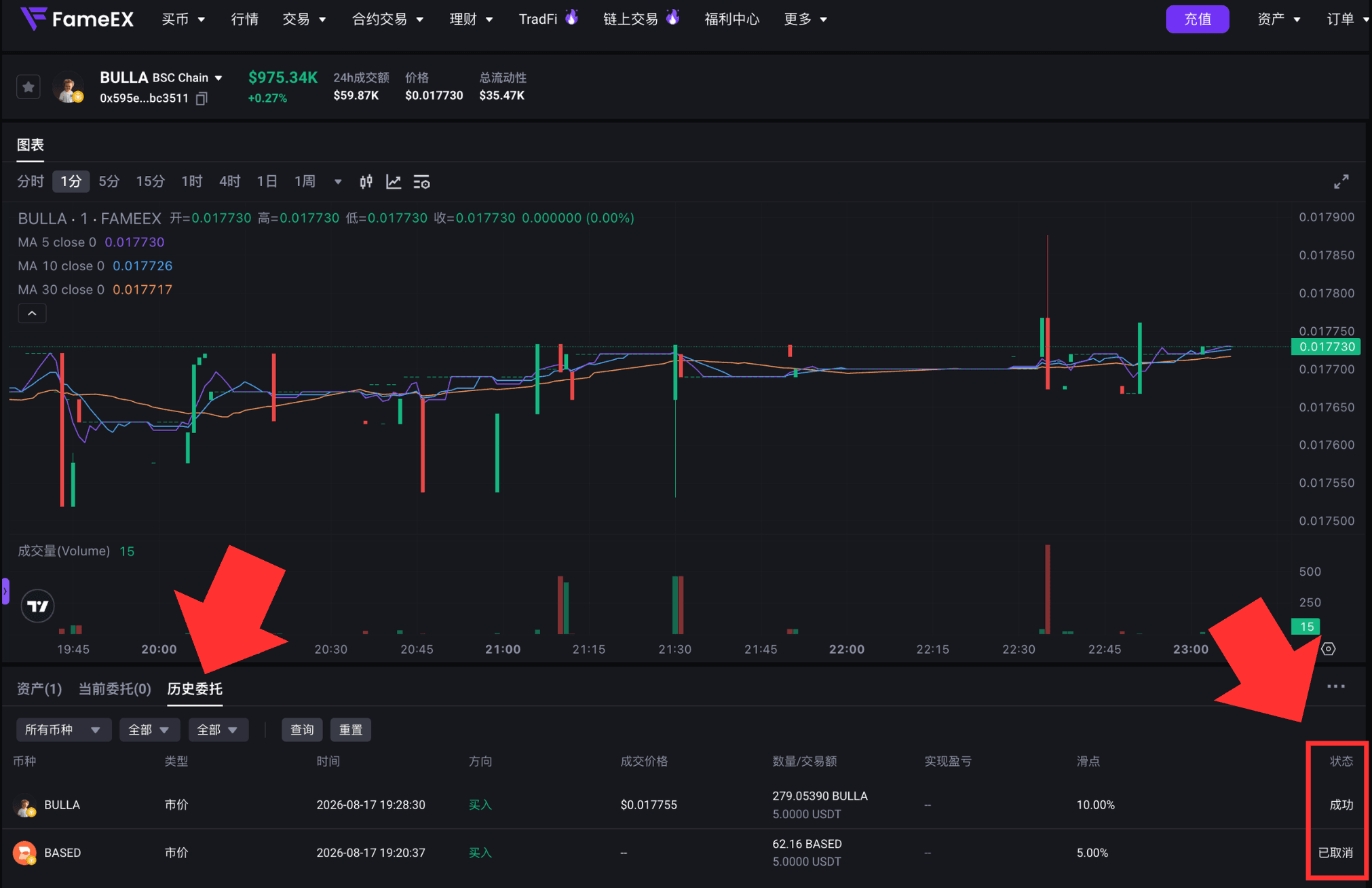The height and width of the screenshot is (888, 1372).
Task: Select the 历史委托 tab
Action: click(x=195, y=688)
